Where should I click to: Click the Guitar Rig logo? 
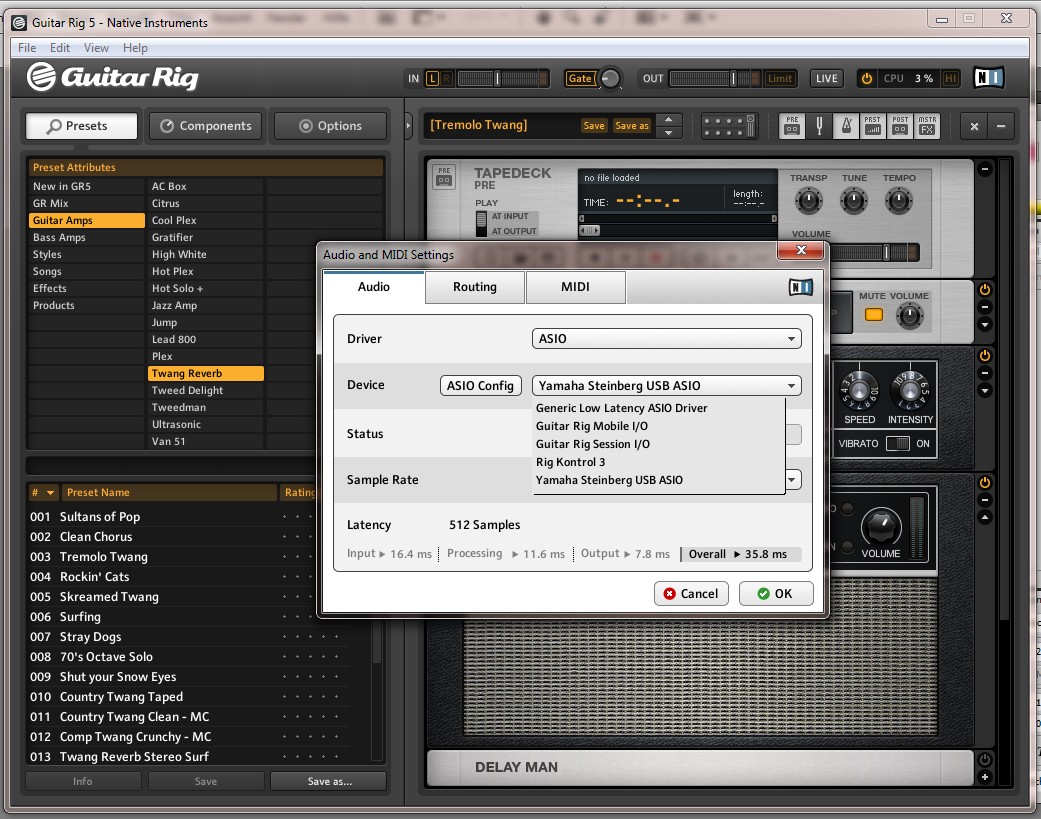pos(112,77)
